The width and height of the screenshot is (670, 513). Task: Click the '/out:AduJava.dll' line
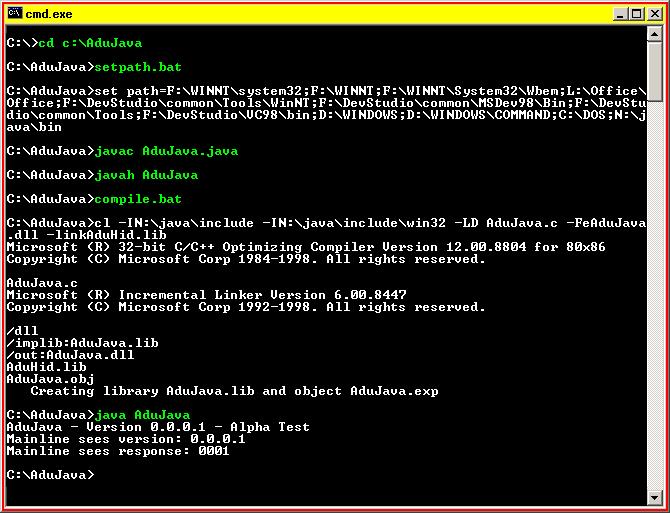71,355
